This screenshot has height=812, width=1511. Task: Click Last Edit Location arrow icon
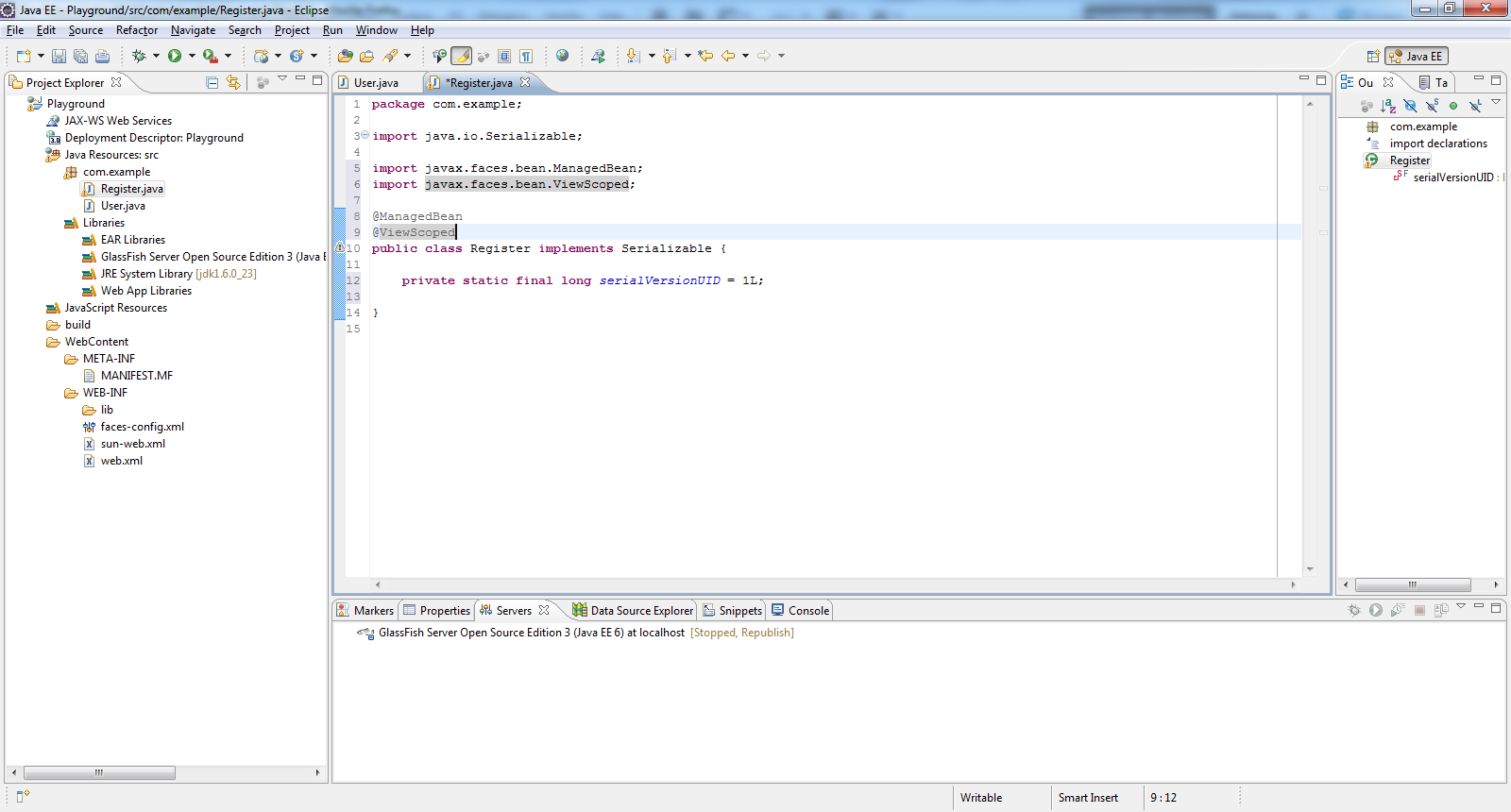pos(705,56)
